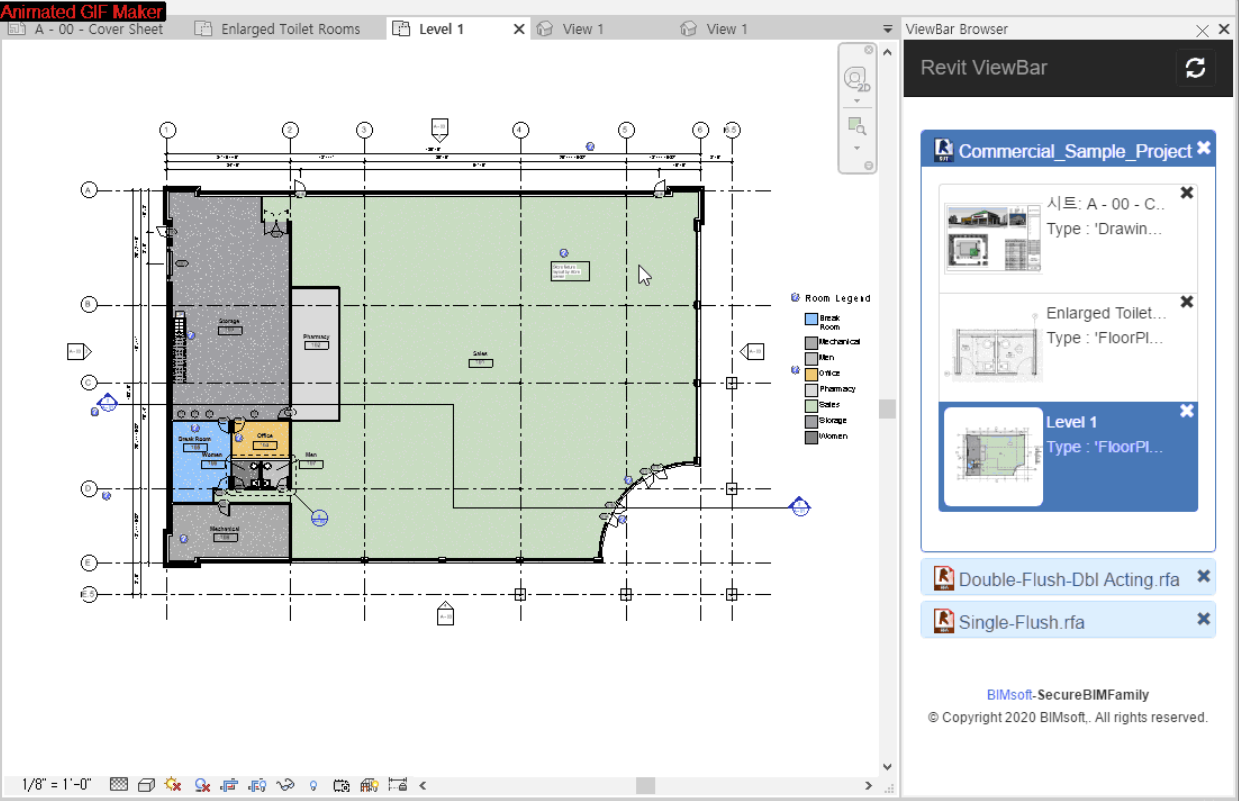Click the Temporary View Properties icon
The height and width of the screenshot is (801, 1239).
pos(341,785)
